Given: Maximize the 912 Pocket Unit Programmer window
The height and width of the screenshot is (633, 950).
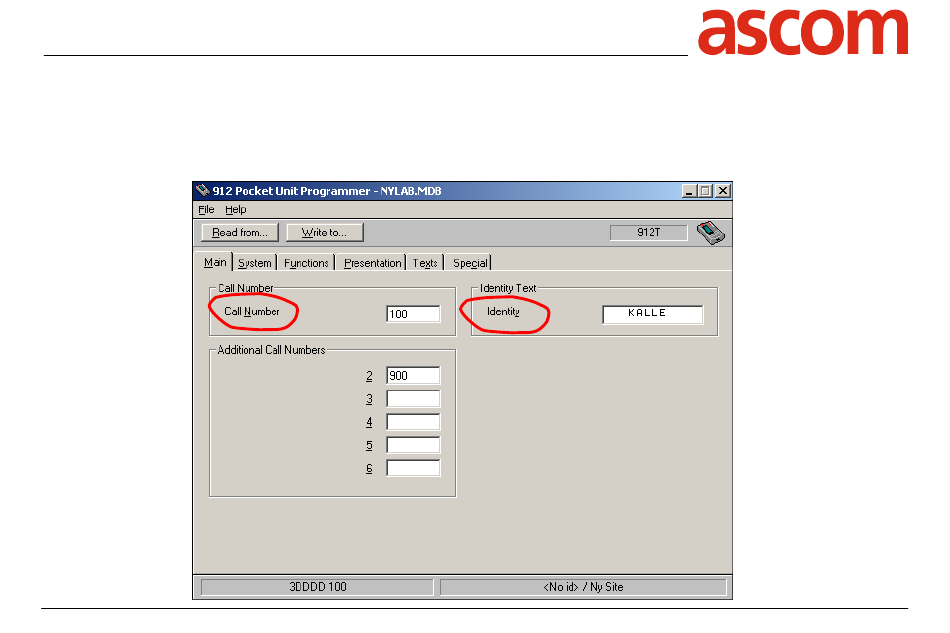Looking at the screenshot, I should click(x=705, y=191).
